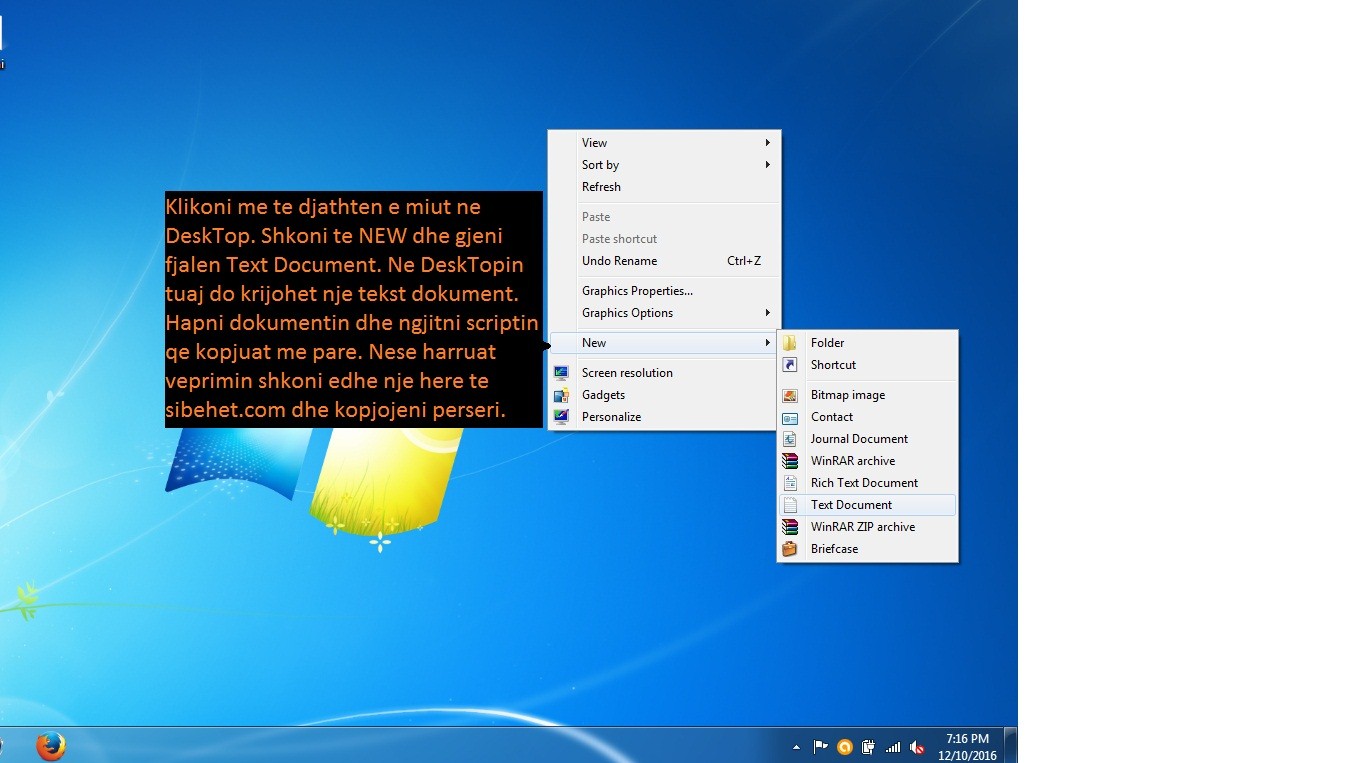
Task: Create a new Journal Document
Action: [x=867, y=439]
